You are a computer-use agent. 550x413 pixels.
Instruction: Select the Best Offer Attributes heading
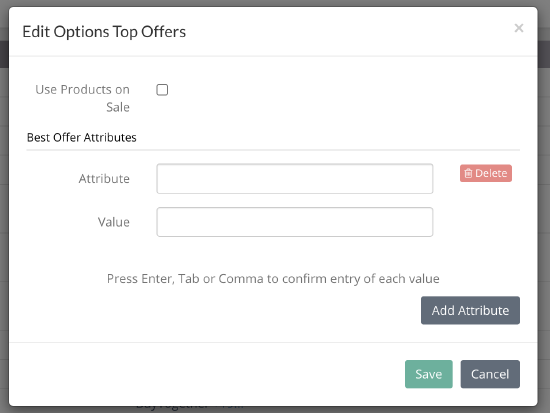click(82, 138)
